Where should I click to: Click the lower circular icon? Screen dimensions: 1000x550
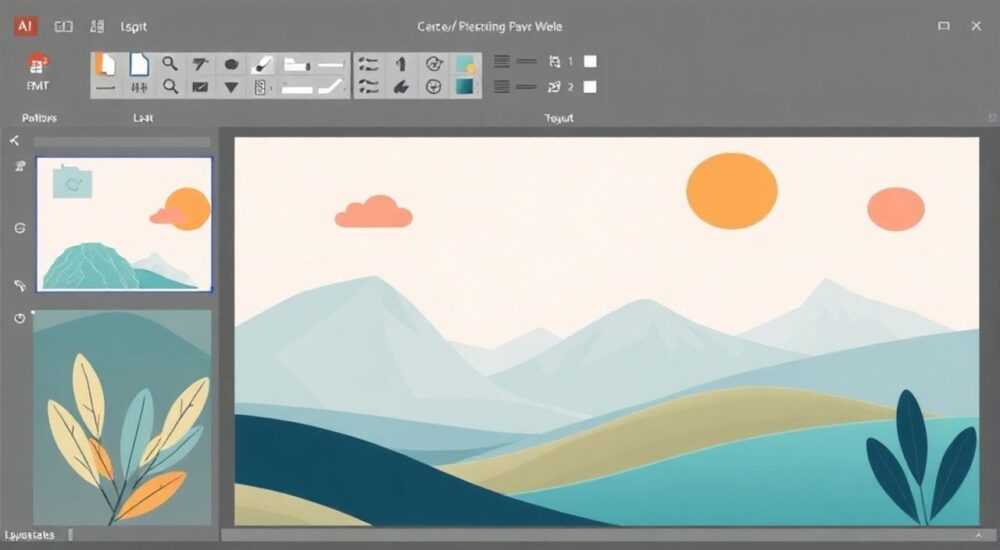point(434,87)
